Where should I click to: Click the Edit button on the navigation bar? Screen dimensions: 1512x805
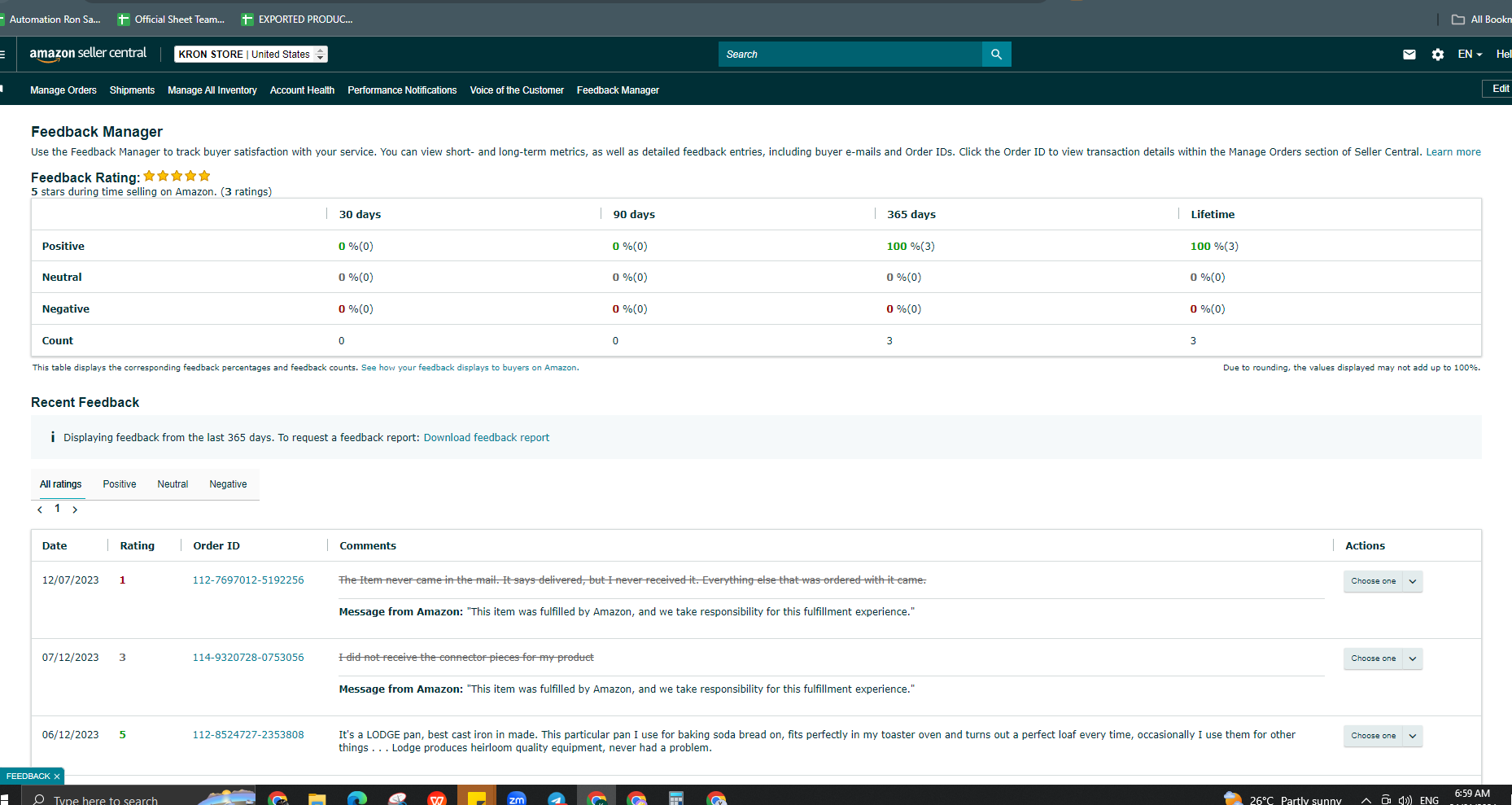(x=1497, y=89)
